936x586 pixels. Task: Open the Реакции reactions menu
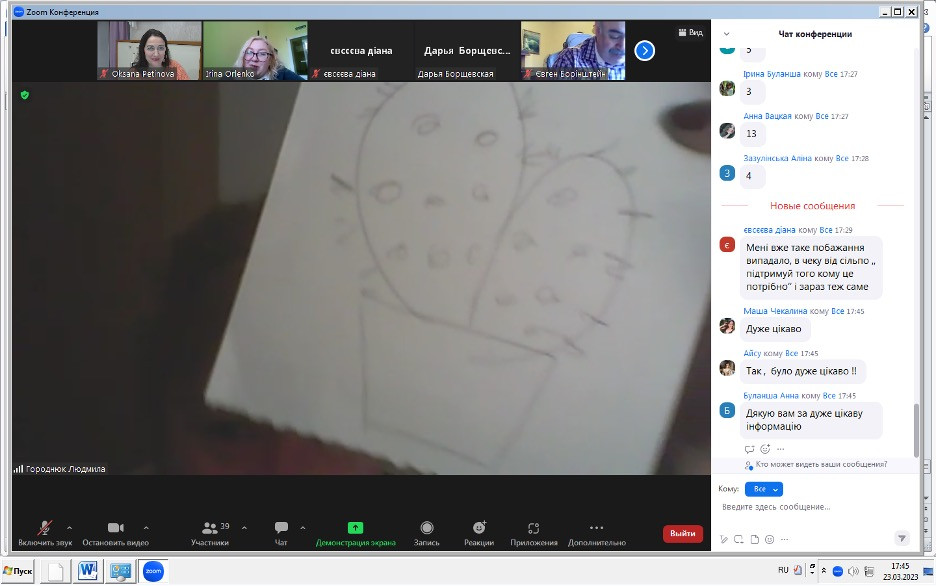coord(479,533)
